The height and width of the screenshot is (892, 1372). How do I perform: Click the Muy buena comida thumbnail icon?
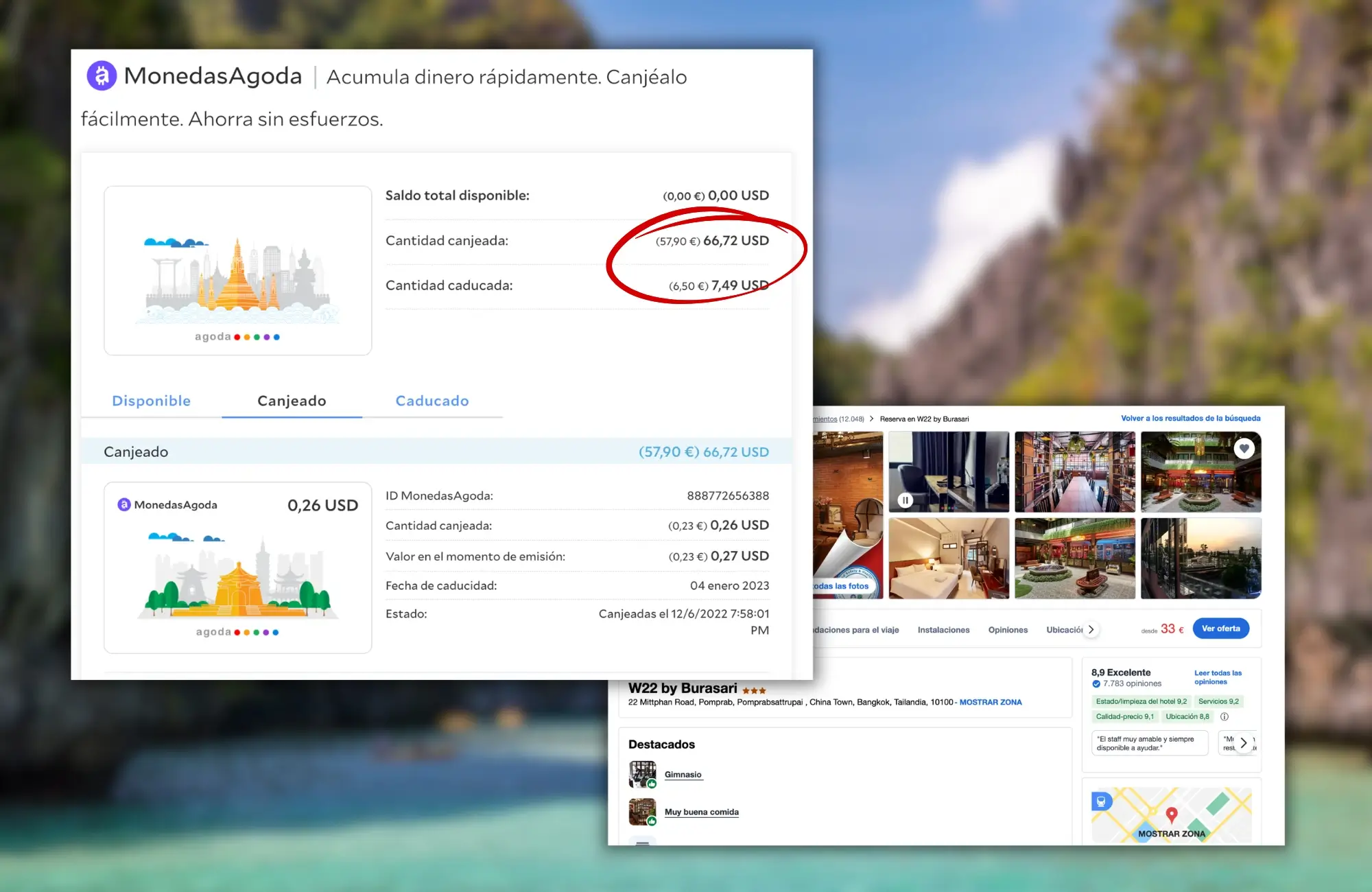[x=642, y=812]
